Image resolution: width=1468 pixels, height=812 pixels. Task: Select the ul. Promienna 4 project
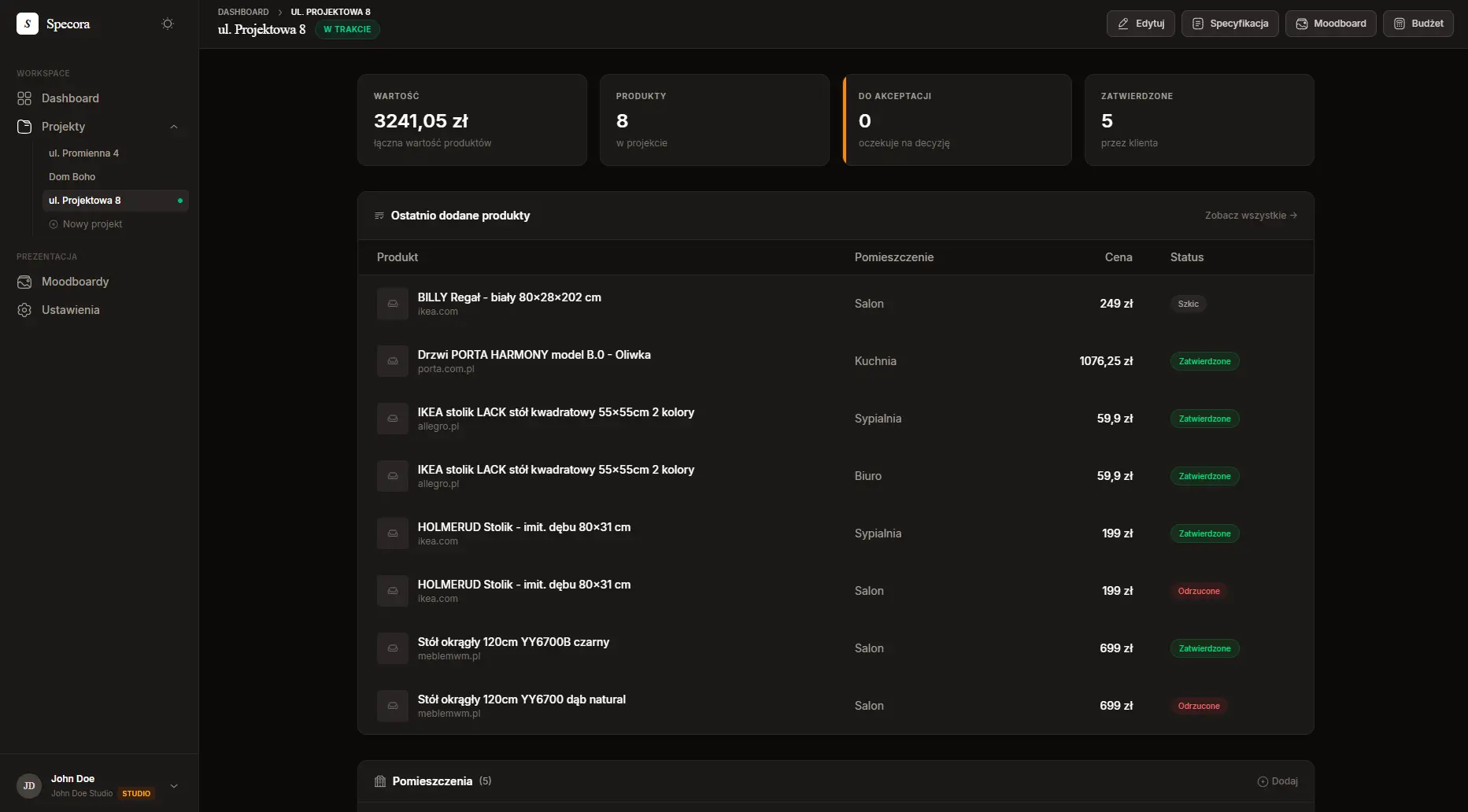(83, 153)
